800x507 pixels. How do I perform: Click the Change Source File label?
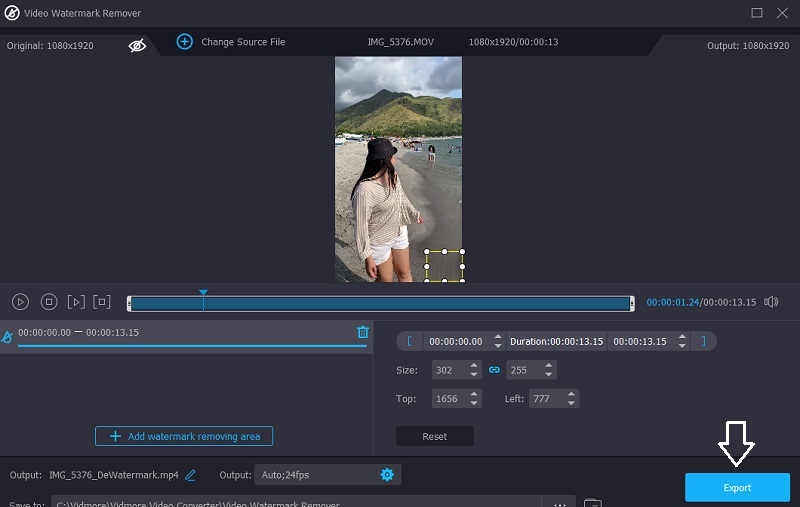[x=243, y=42]
